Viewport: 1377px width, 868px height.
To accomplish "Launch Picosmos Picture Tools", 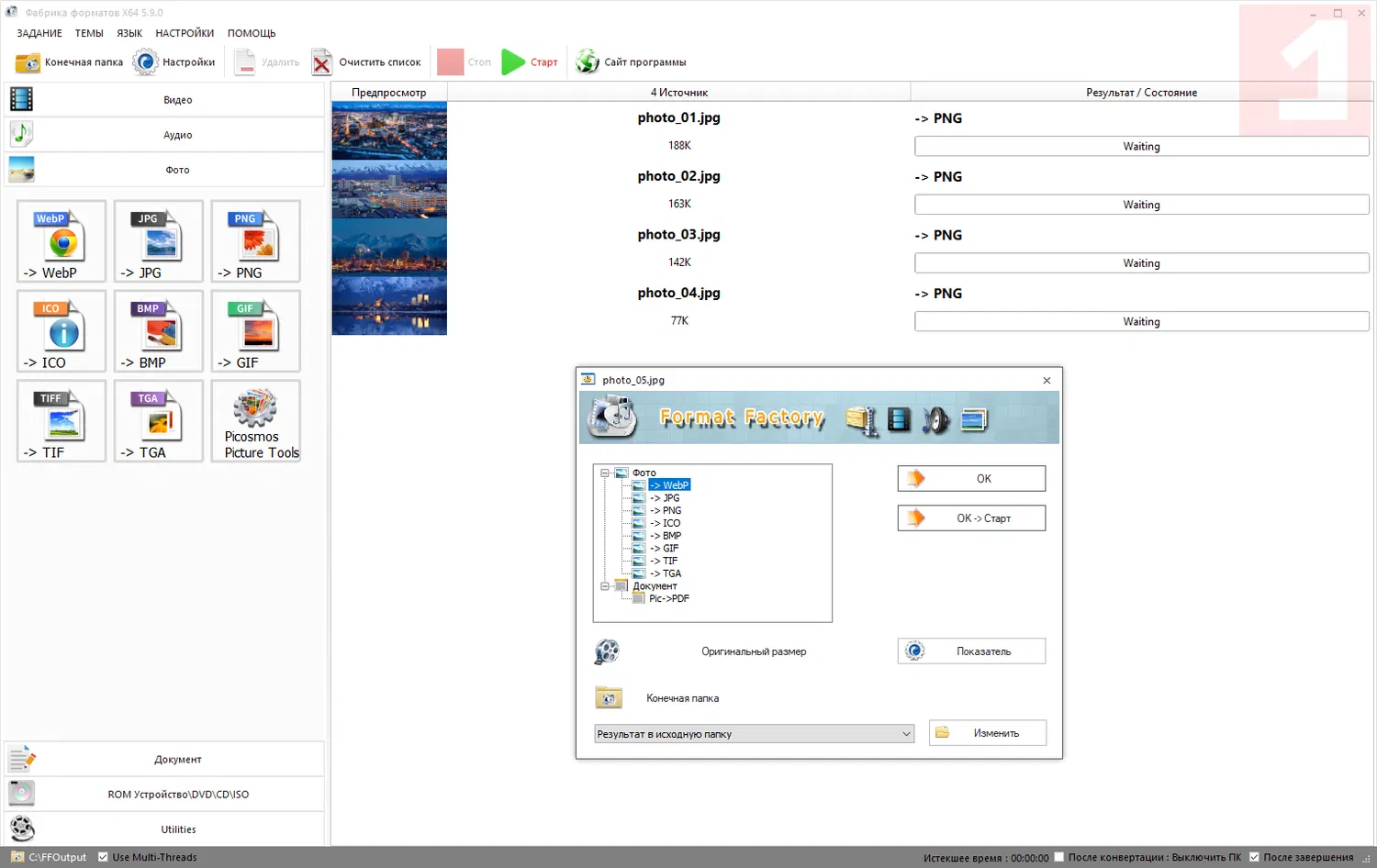I will [256, 421].
